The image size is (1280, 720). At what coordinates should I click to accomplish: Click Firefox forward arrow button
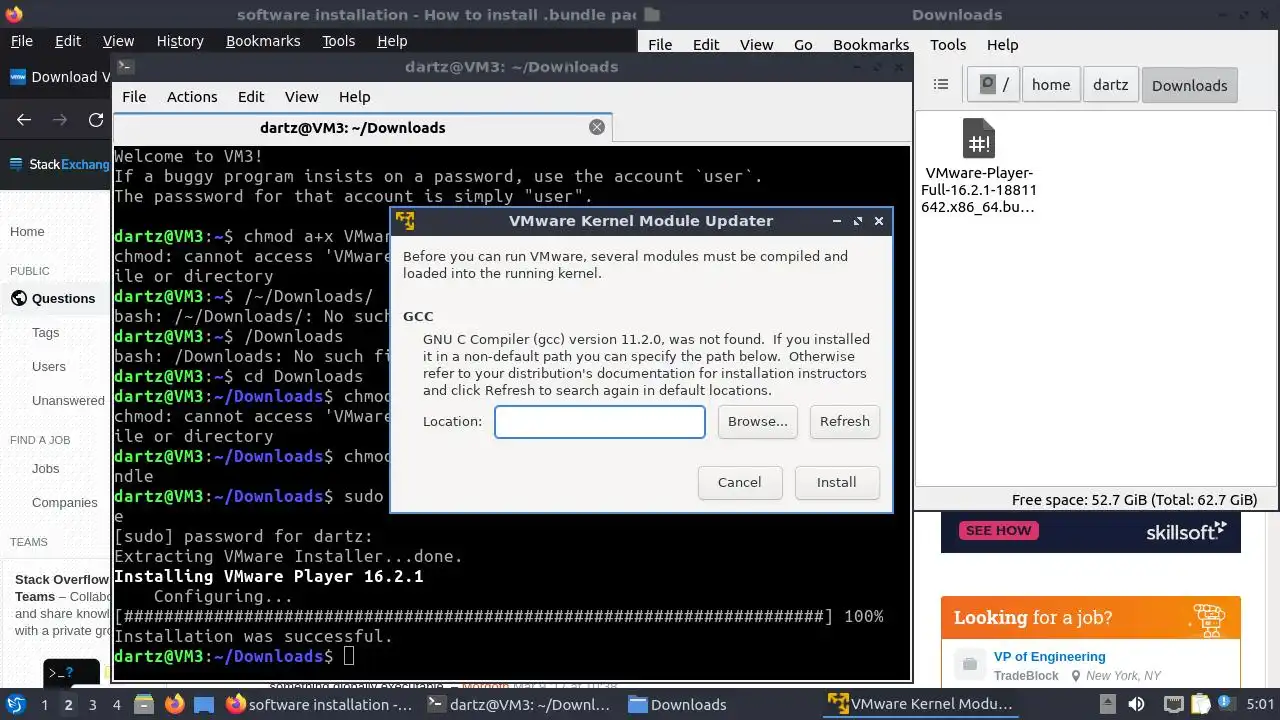pos(60,120)
